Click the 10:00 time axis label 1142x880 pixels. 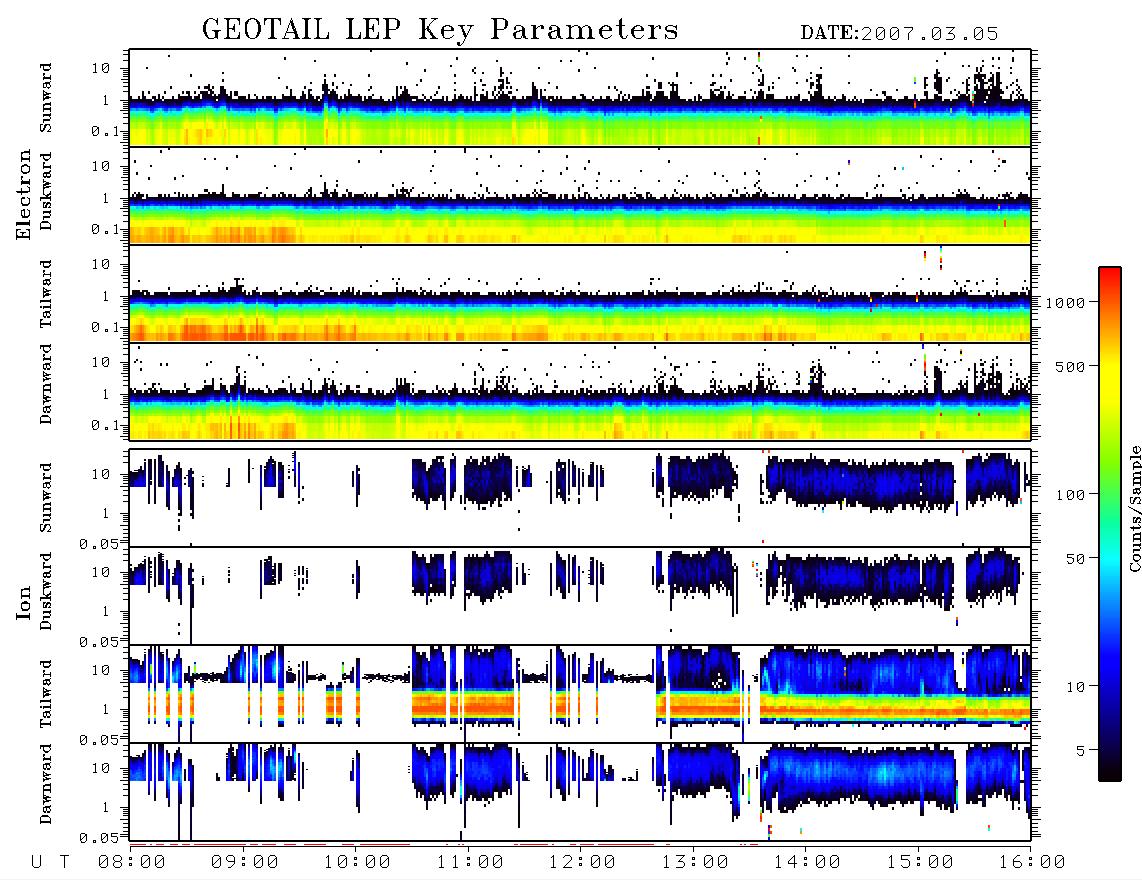357,863
